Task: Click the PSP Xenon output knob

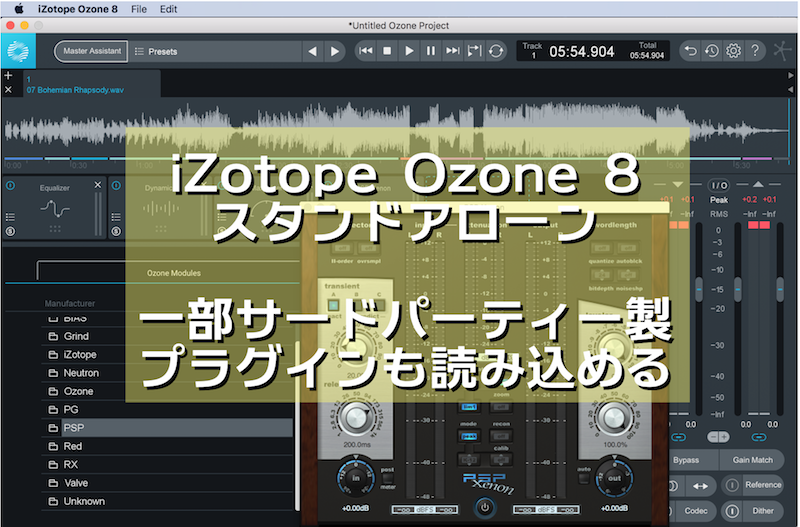Action: coord(614,478)
